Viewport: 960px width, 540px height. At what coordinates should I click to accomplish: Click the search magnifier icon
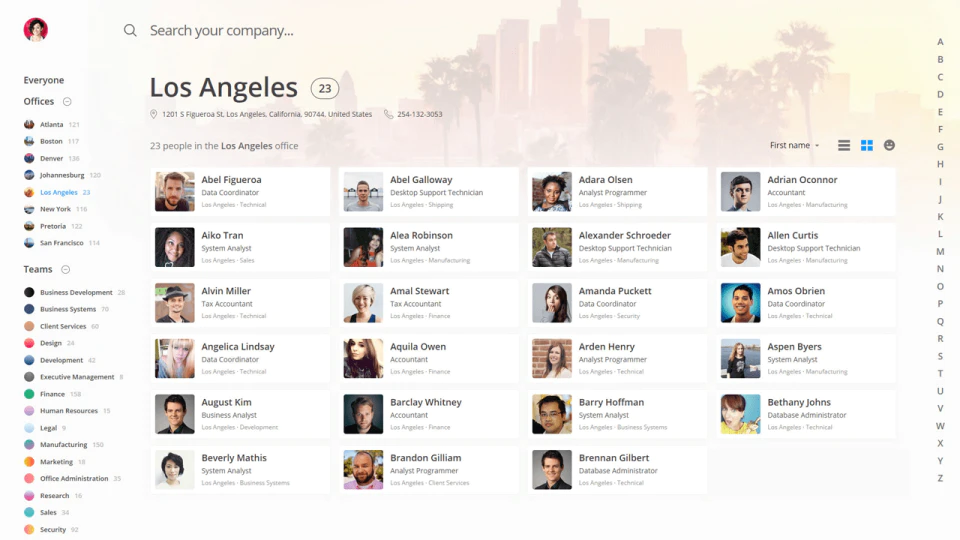pyautogui.click(x=130, y=30)
